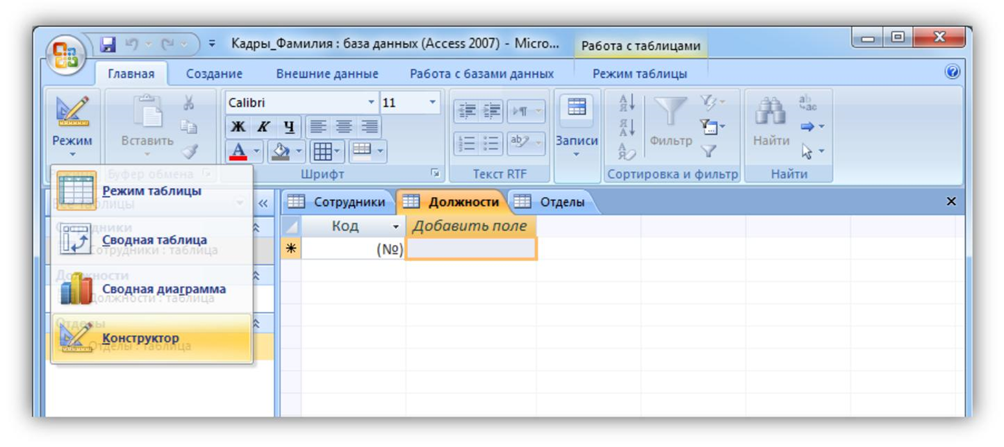Switch to the Внешние данные tab

tap(327, 74)
